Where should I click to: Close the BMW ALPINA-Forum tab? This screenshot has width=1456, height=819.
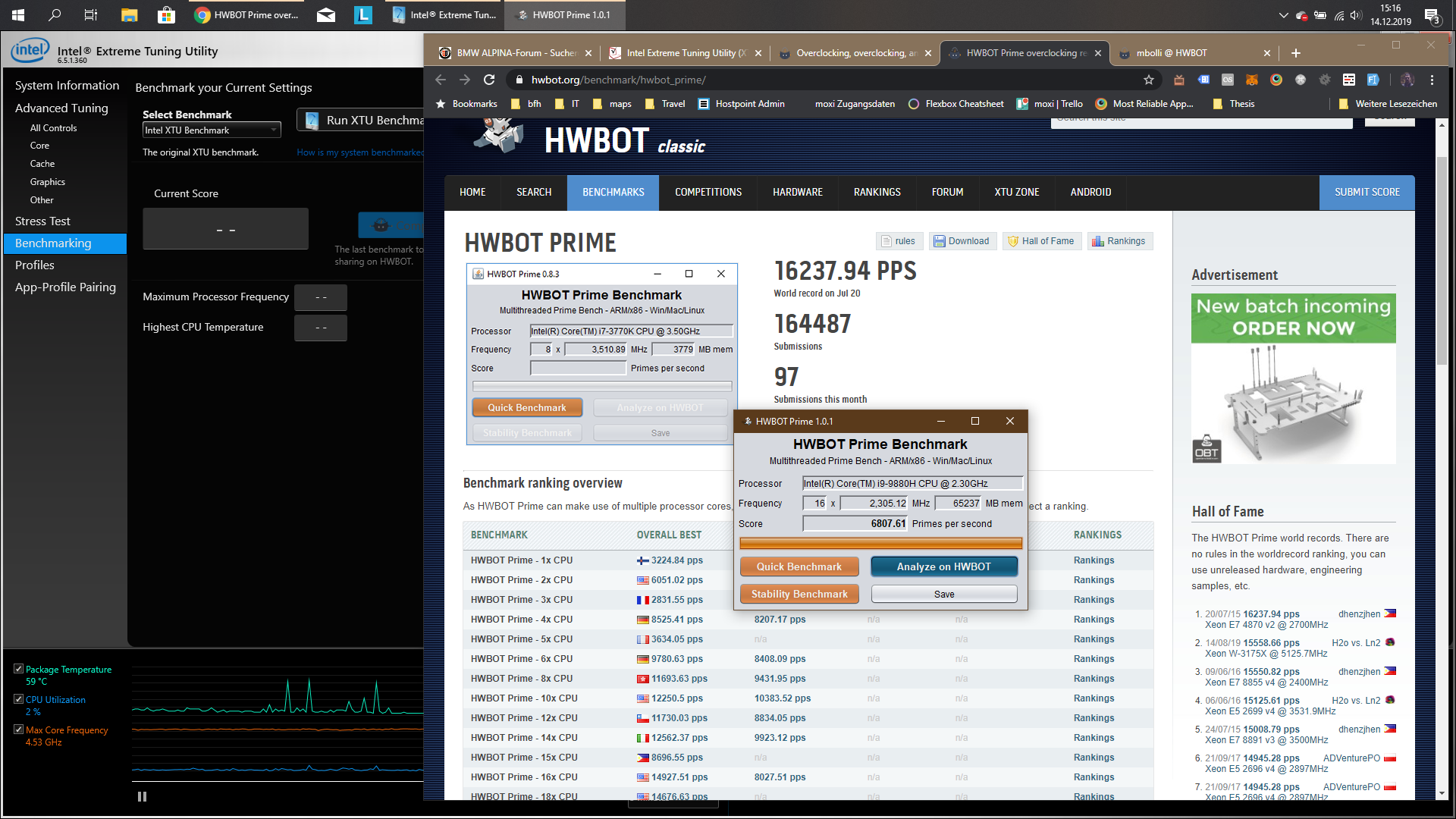pos(588,53)
